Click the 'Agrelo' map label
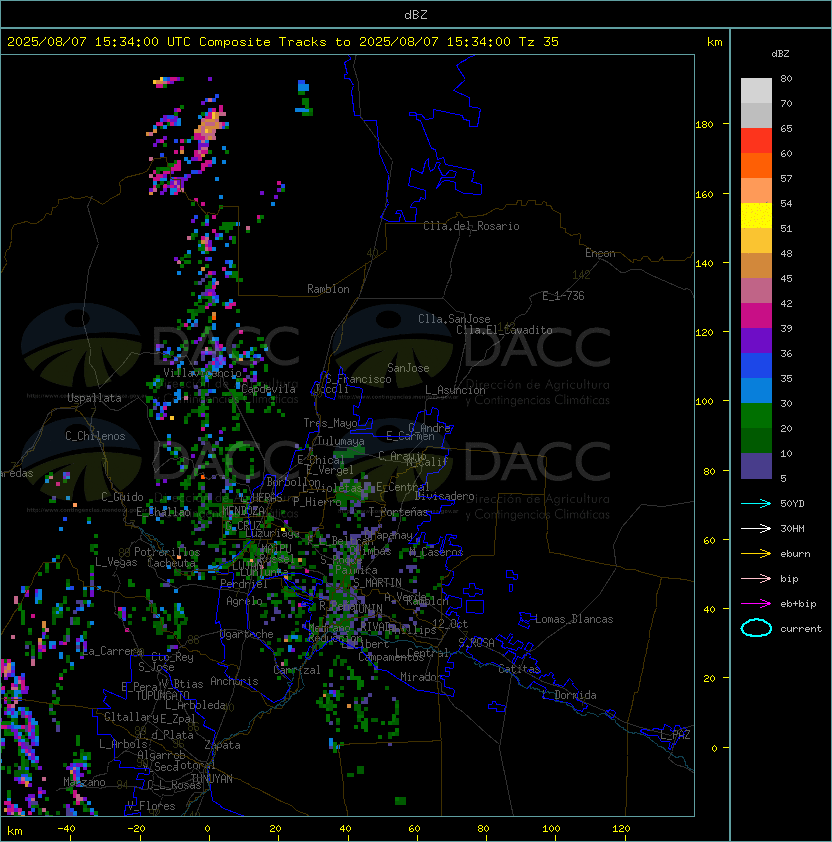The image size is (832, 842). pos(244,601)
